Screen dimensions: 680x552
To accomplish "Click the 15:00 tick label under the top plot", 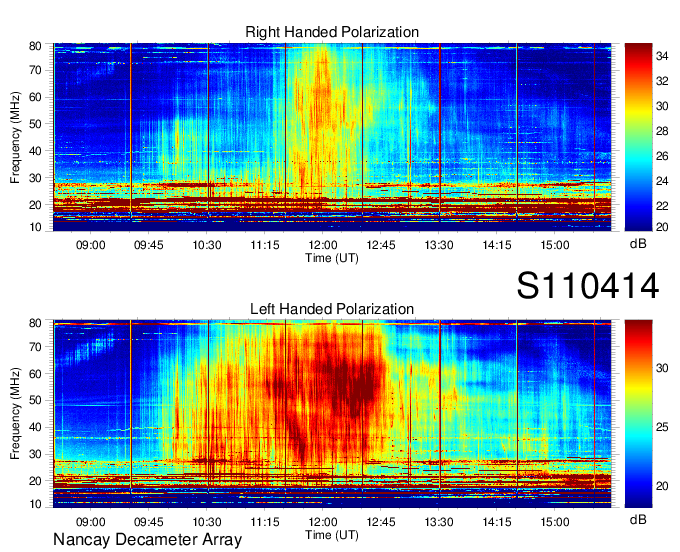I will (555, 245).
